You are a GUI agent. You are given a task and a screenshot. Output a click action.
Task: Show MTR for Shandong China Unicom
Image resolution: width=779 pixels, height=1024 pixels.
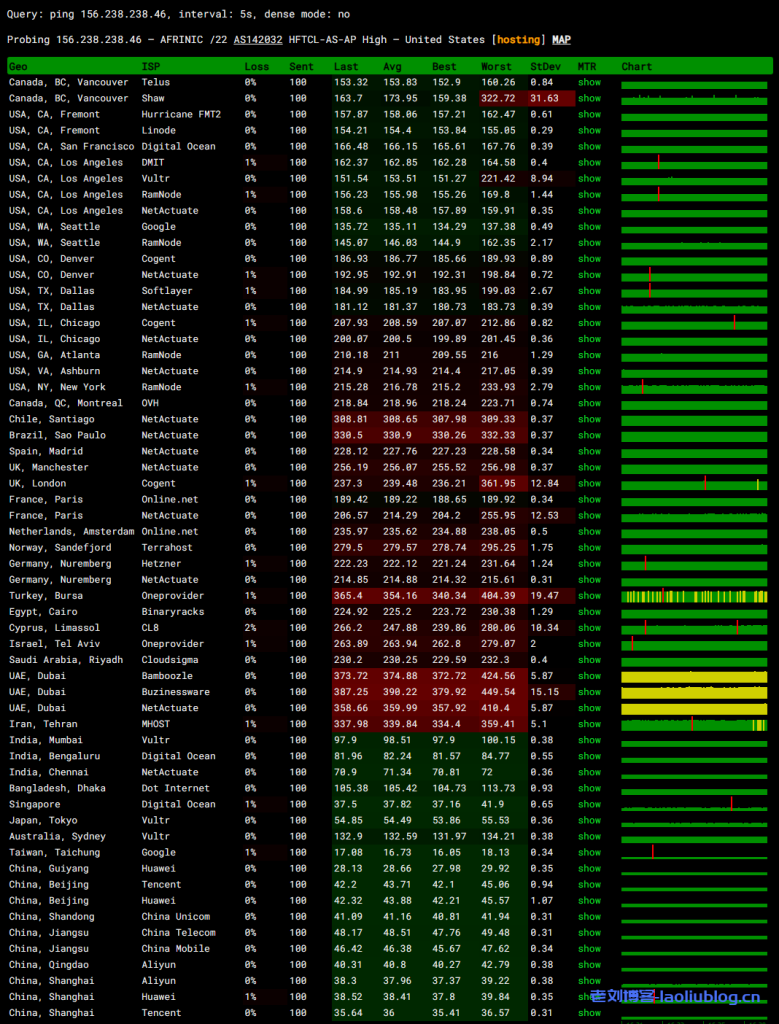click(589, 917)
